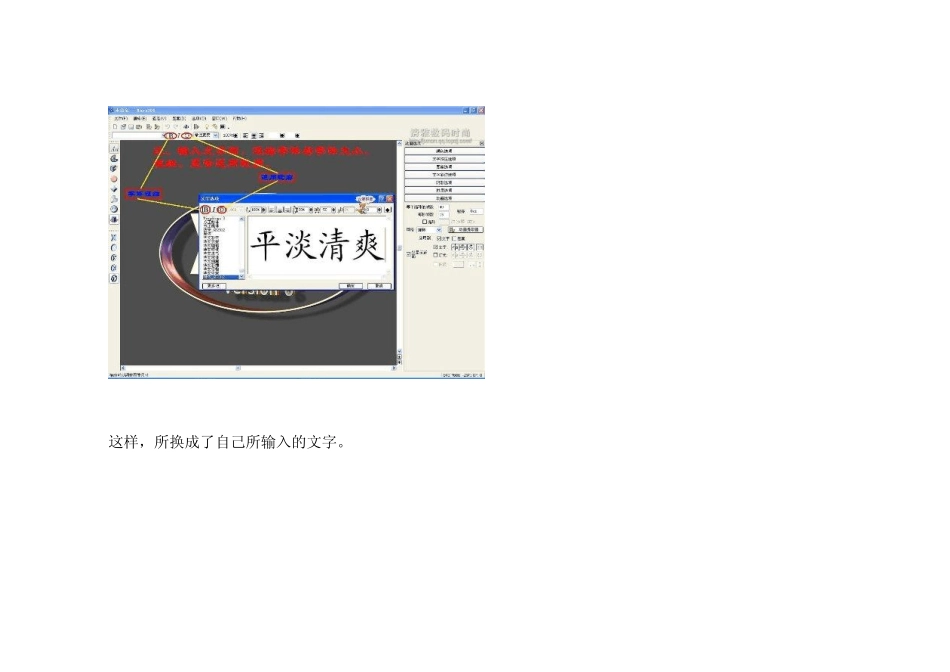Toggle Outline in the text options dialog
The image size is (950, 672).
[222, 210]
